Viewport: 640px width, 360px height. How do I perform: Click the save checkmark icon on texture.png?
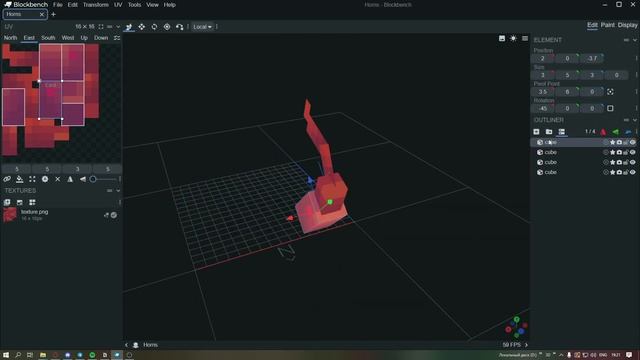tap(114, 215)
